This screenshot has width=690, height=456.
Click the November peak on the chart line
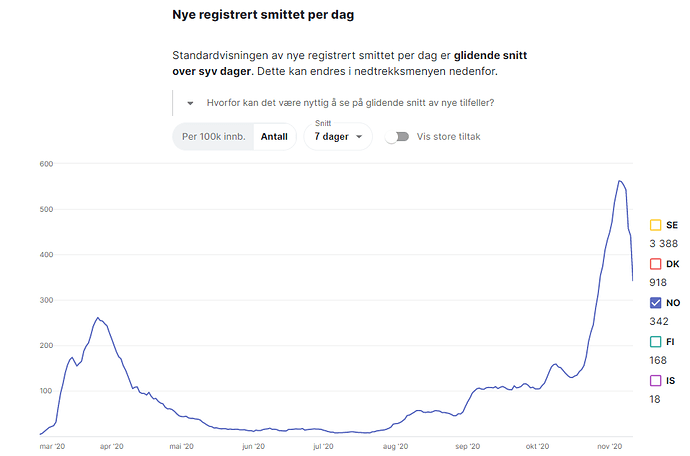[620, 181]
